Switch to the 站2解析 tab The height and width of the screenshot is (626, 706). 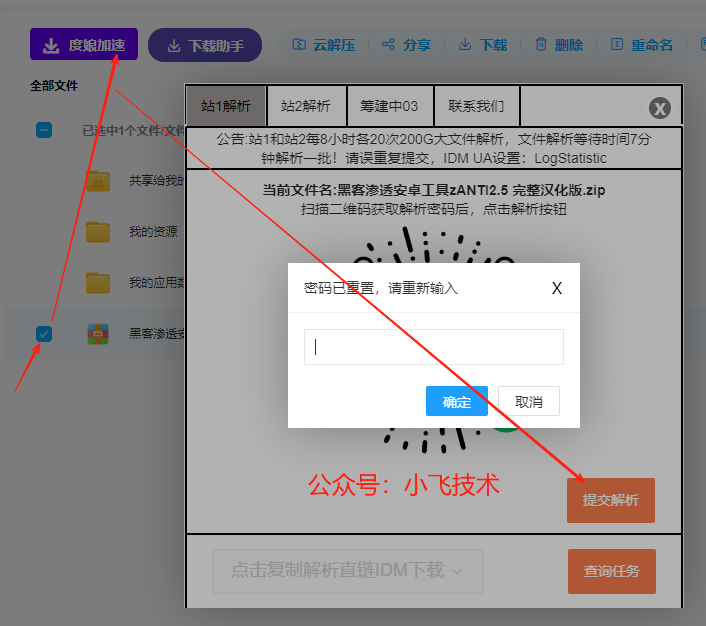coord(306,106)
